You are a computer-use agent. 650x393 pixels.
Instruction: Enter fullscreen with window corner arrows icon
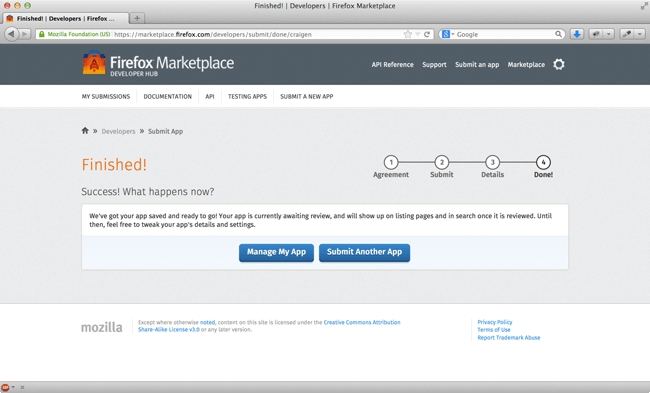[644, 6]
